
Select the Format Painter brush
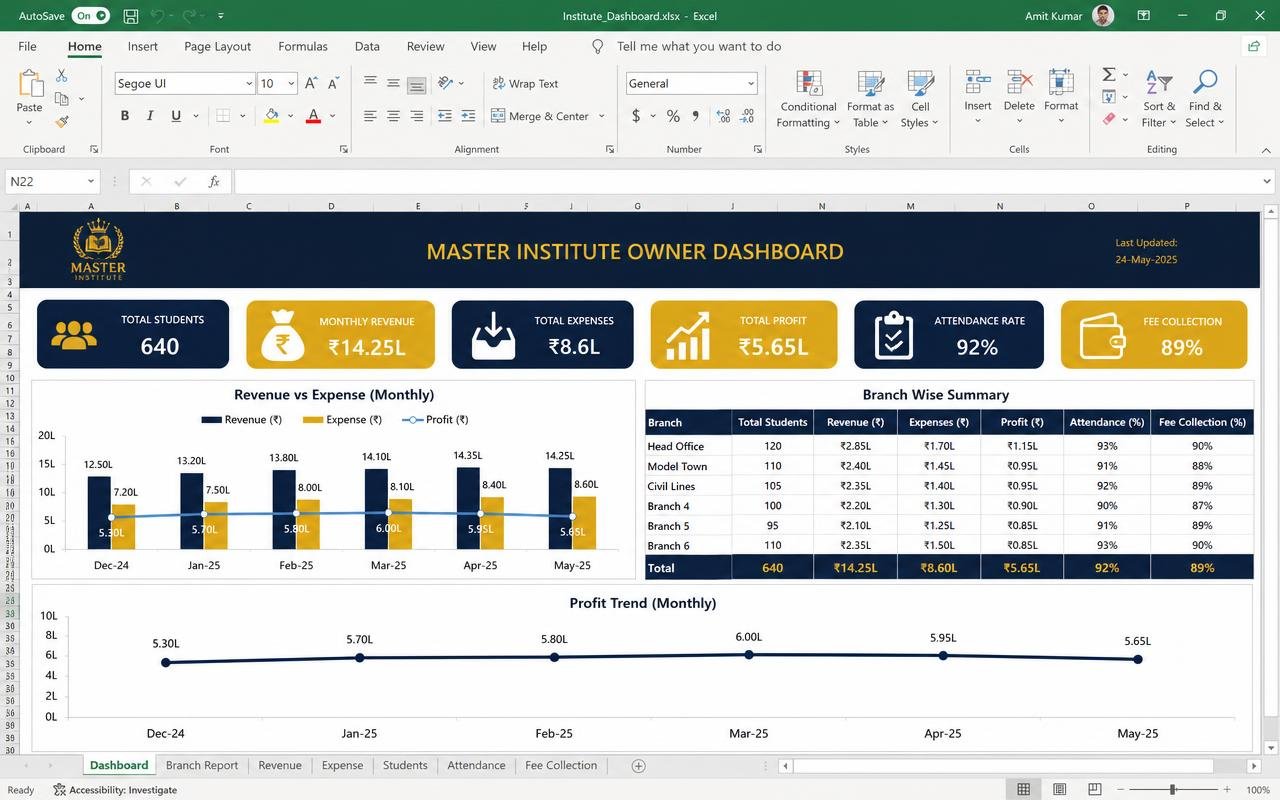(62, 121)
